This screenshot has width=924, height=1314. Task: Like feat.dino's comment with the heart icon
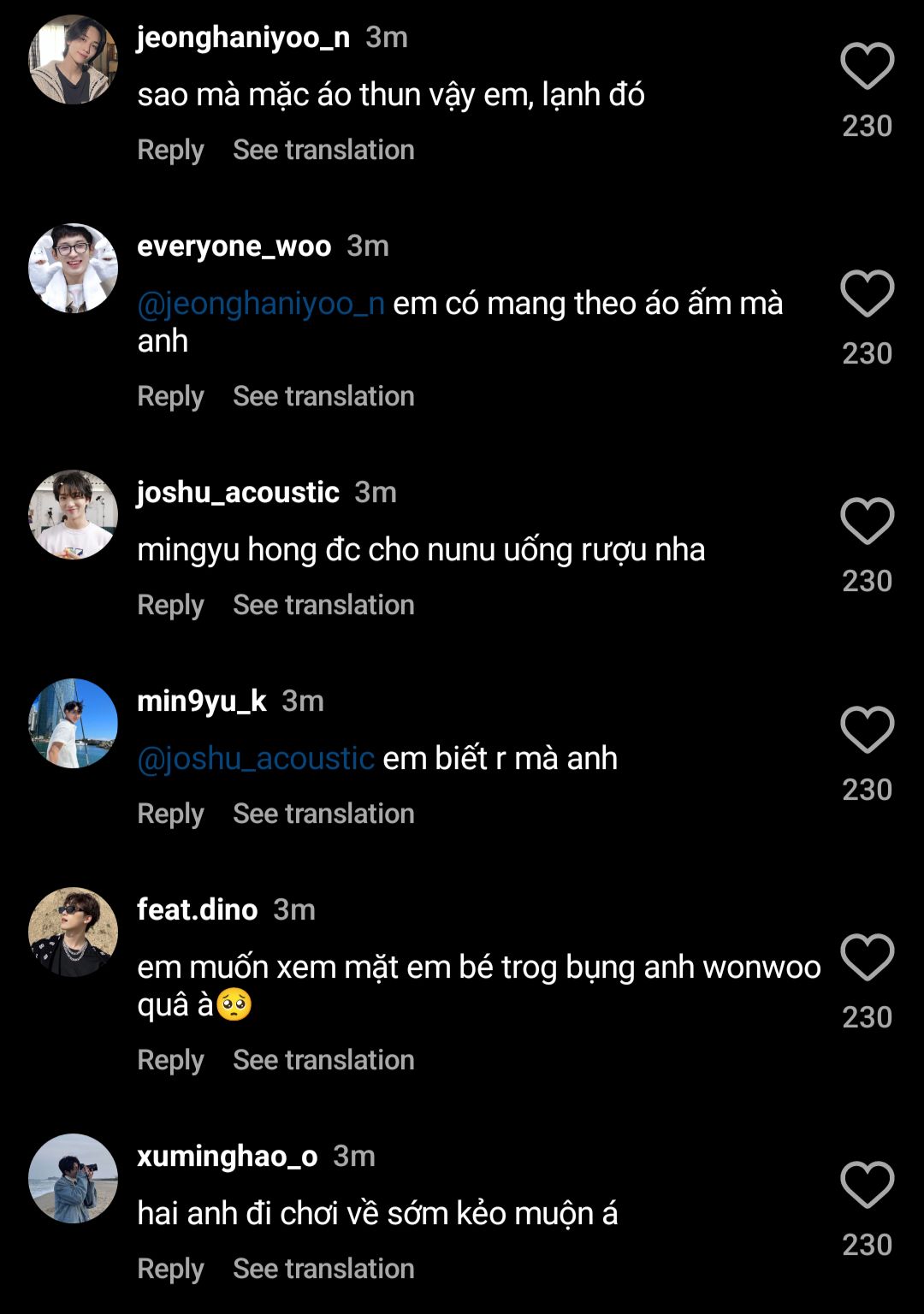[x=867, y=957]
